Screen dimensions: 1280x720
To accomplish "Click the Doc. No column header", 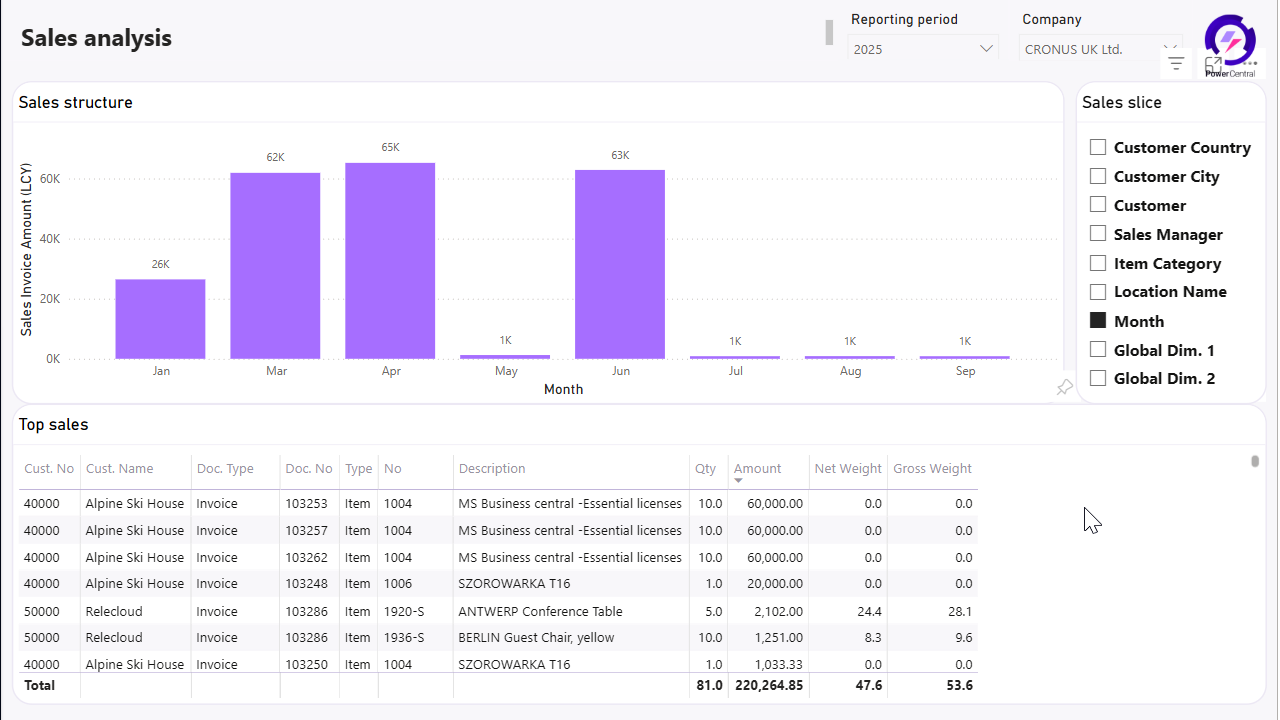I will [x=309, y=468].
